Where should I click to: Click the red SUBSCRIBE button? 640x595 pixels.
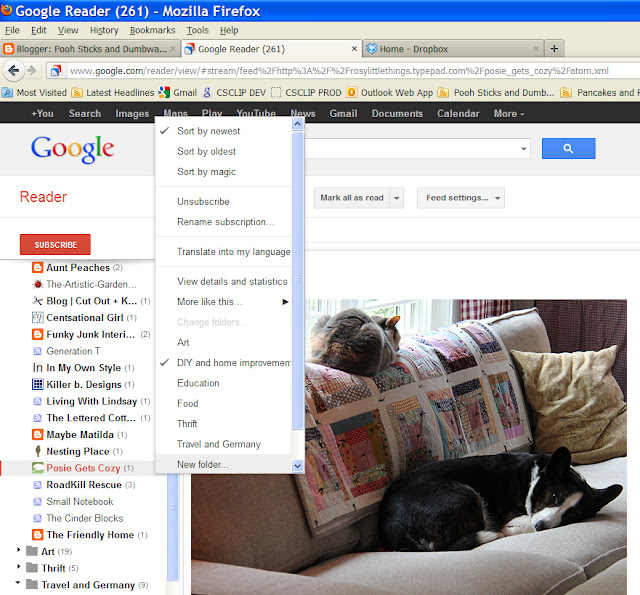[x=55, y=244]
